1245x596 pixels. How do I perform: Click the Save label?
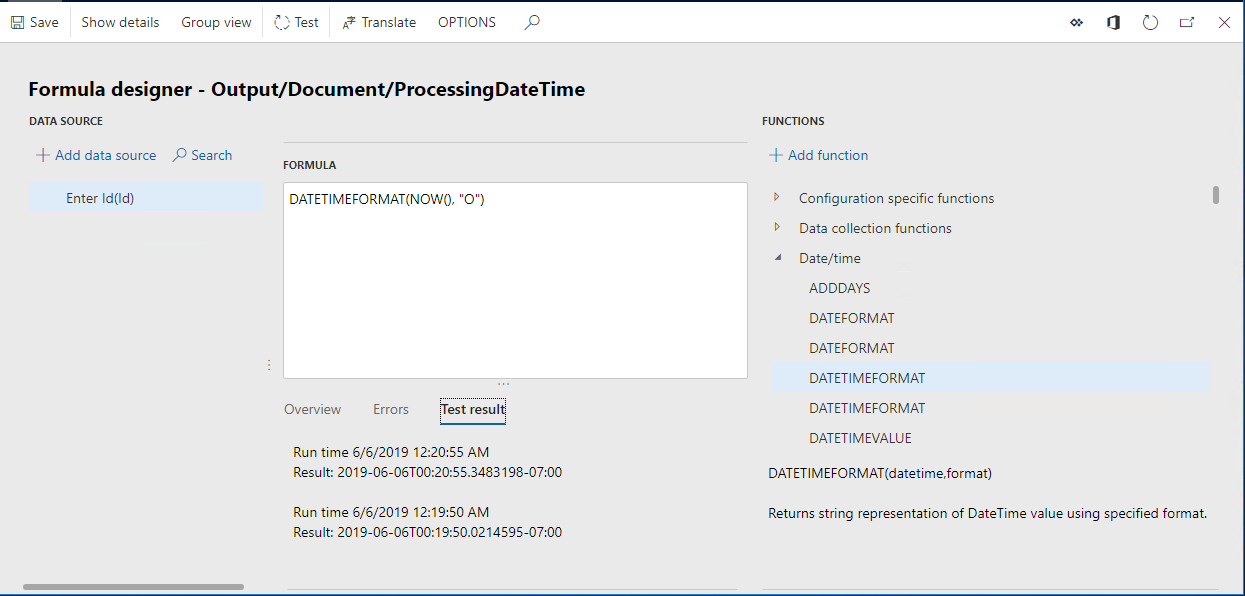(44, 22)
